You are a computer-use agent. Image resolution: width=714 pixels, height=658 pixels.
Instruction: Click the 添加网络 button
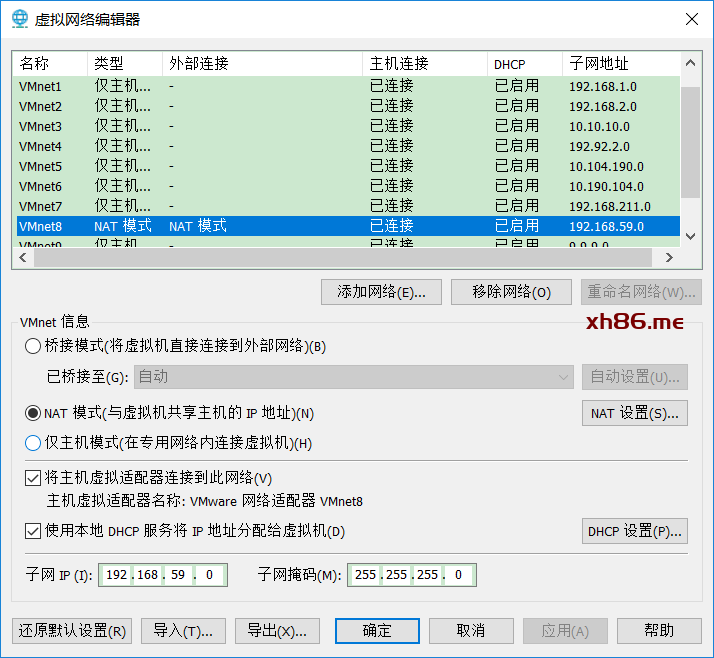[381, 292]
